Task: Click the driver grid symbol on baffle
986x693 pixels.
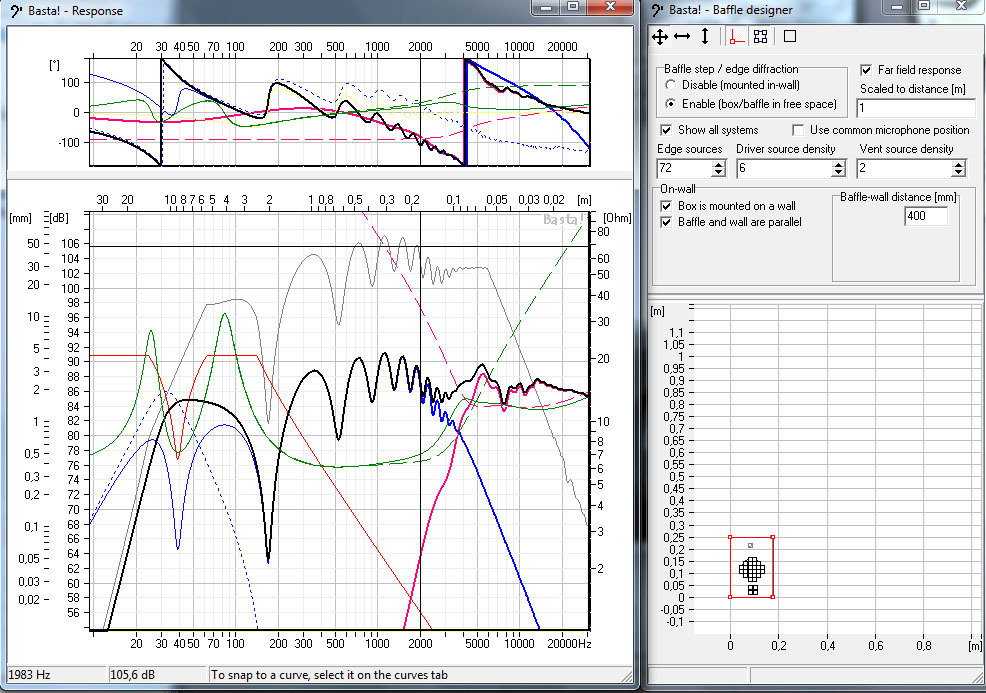Action: coord(751,569)
